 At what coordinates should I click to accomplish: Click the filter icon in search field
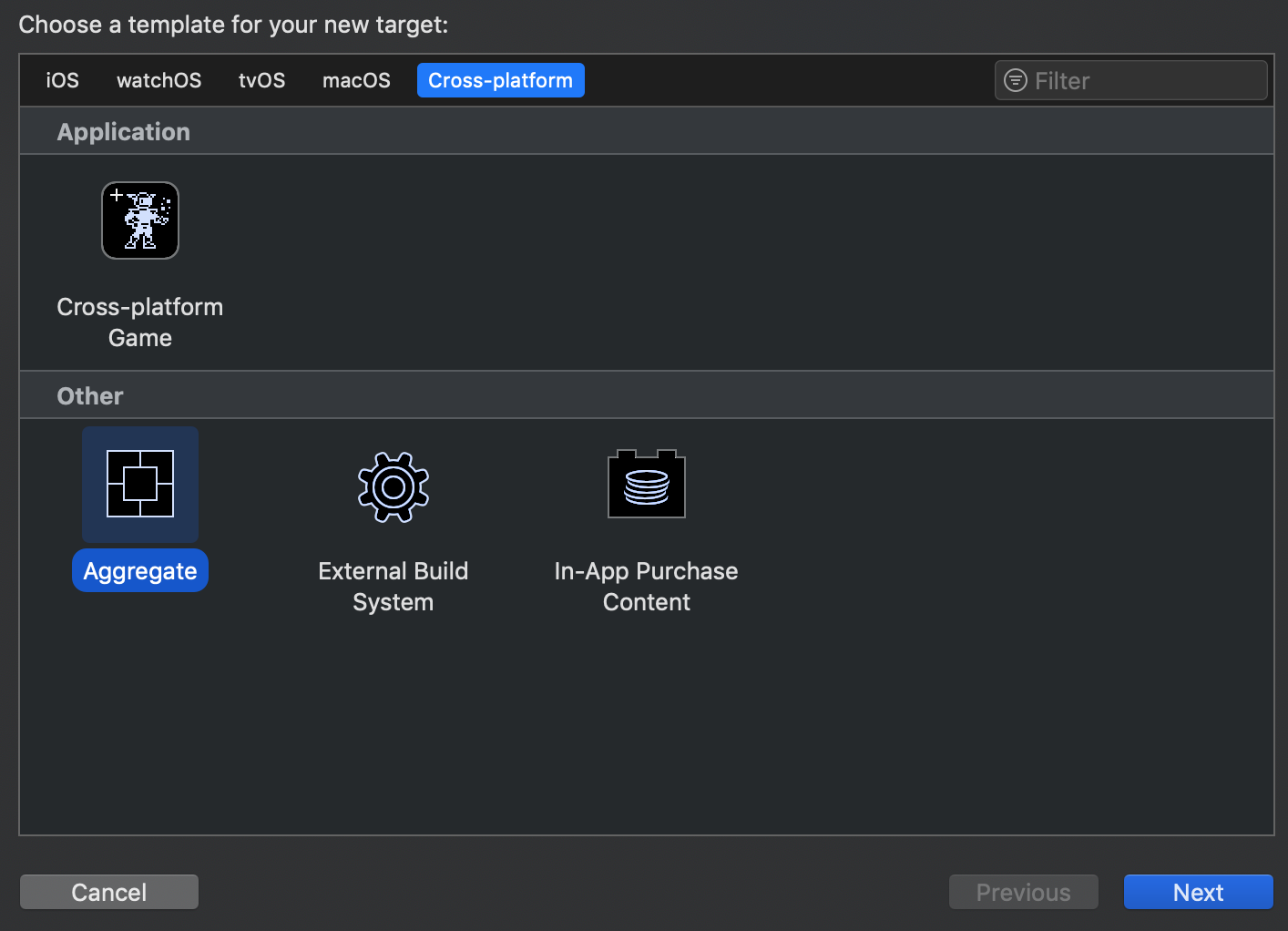coord(1016,81)
